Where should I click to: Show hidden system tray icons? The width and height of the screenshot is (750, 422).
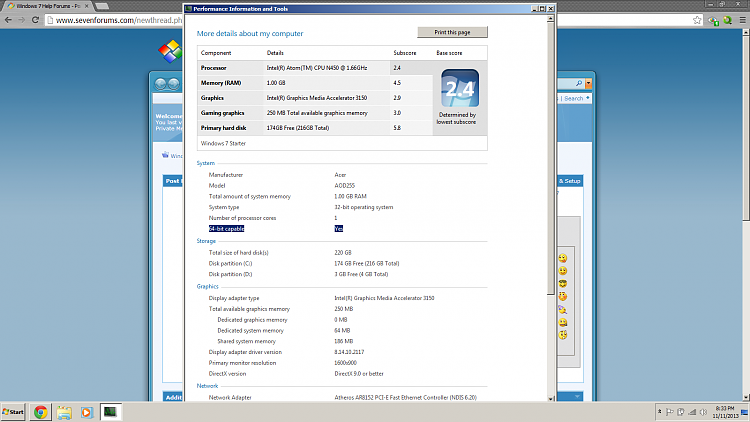pyautogui.click(x=660, y=412)
